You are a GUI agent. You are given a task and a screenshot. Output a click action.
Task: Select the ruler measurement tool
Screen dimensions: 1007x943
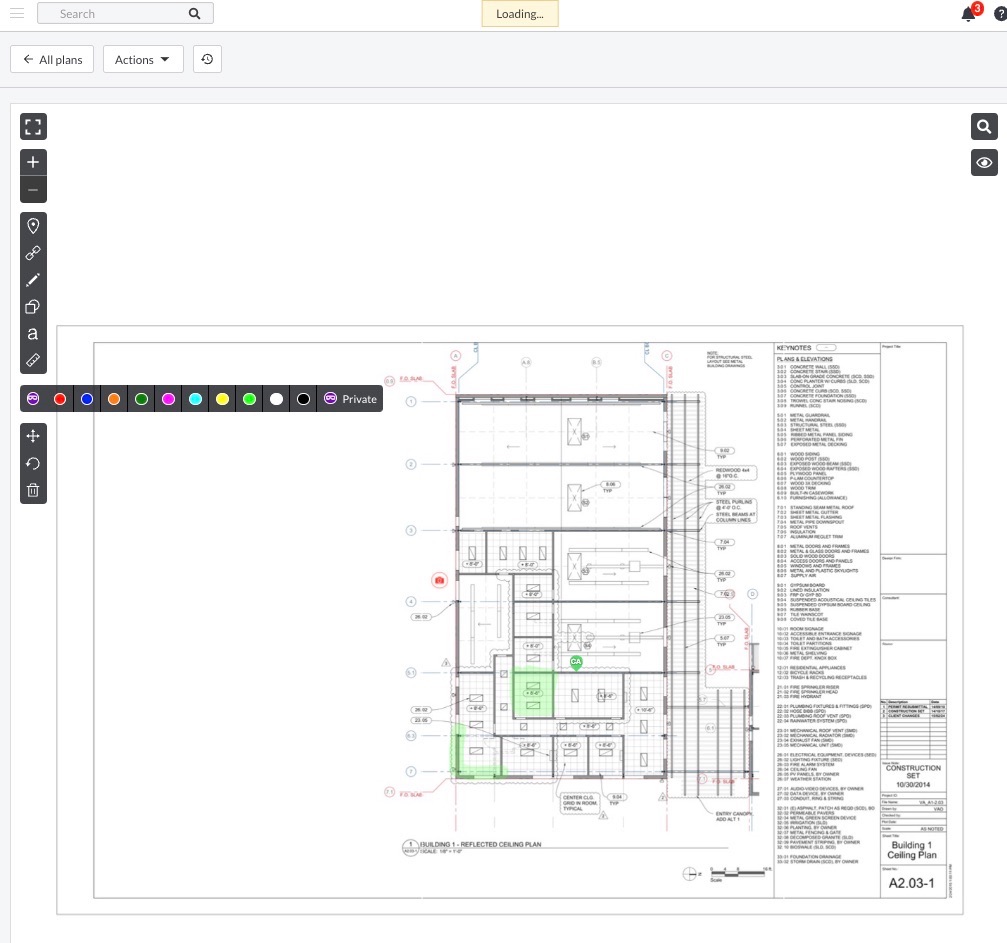coord(33,360)
